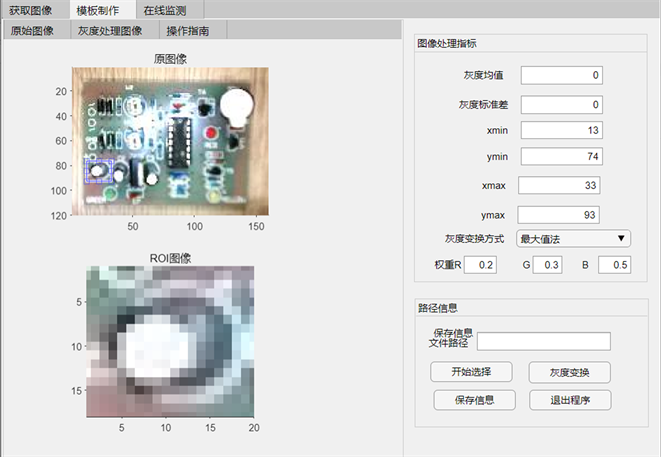Screen dimensions: 661x457
Task: Click the xmin input field
Action: (562, 130)
